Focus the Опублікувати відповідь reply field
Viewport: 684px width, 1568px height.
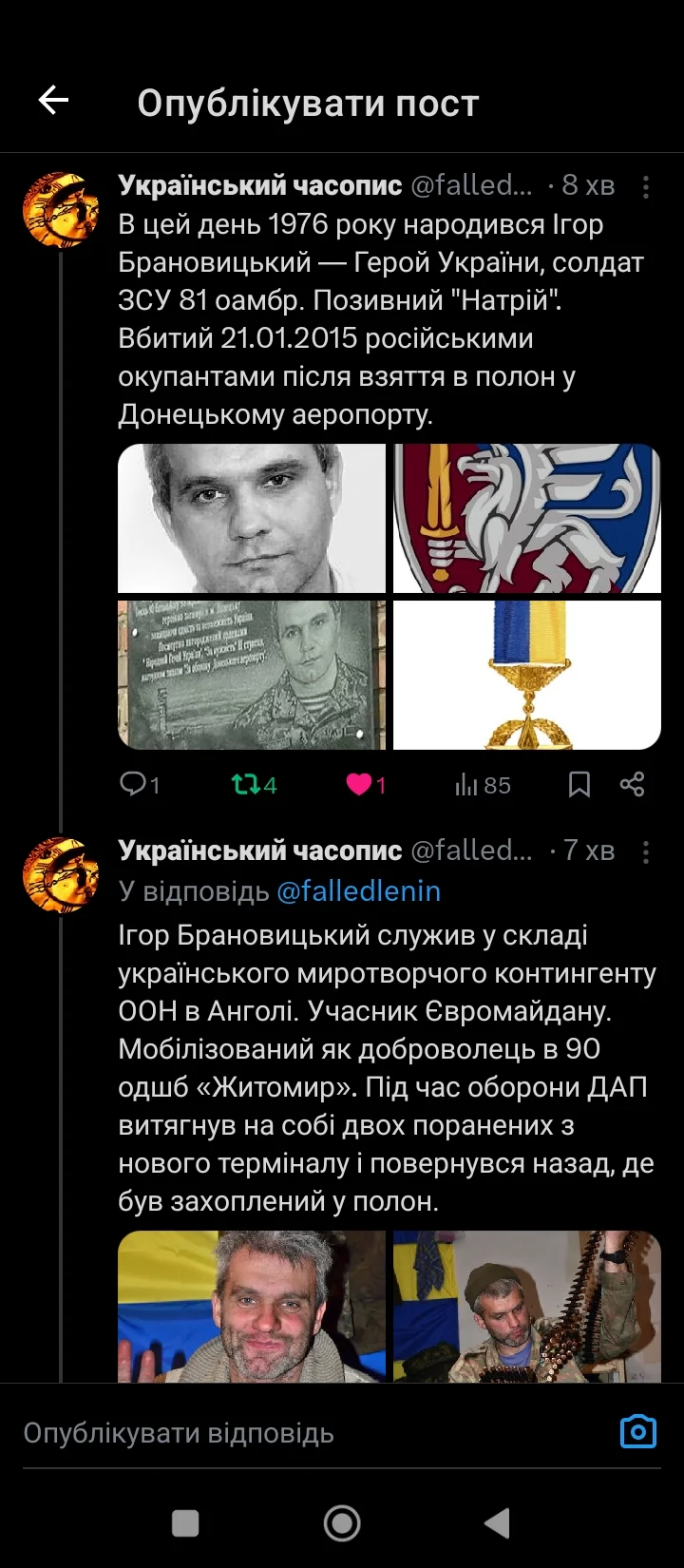click(313, 1432)
